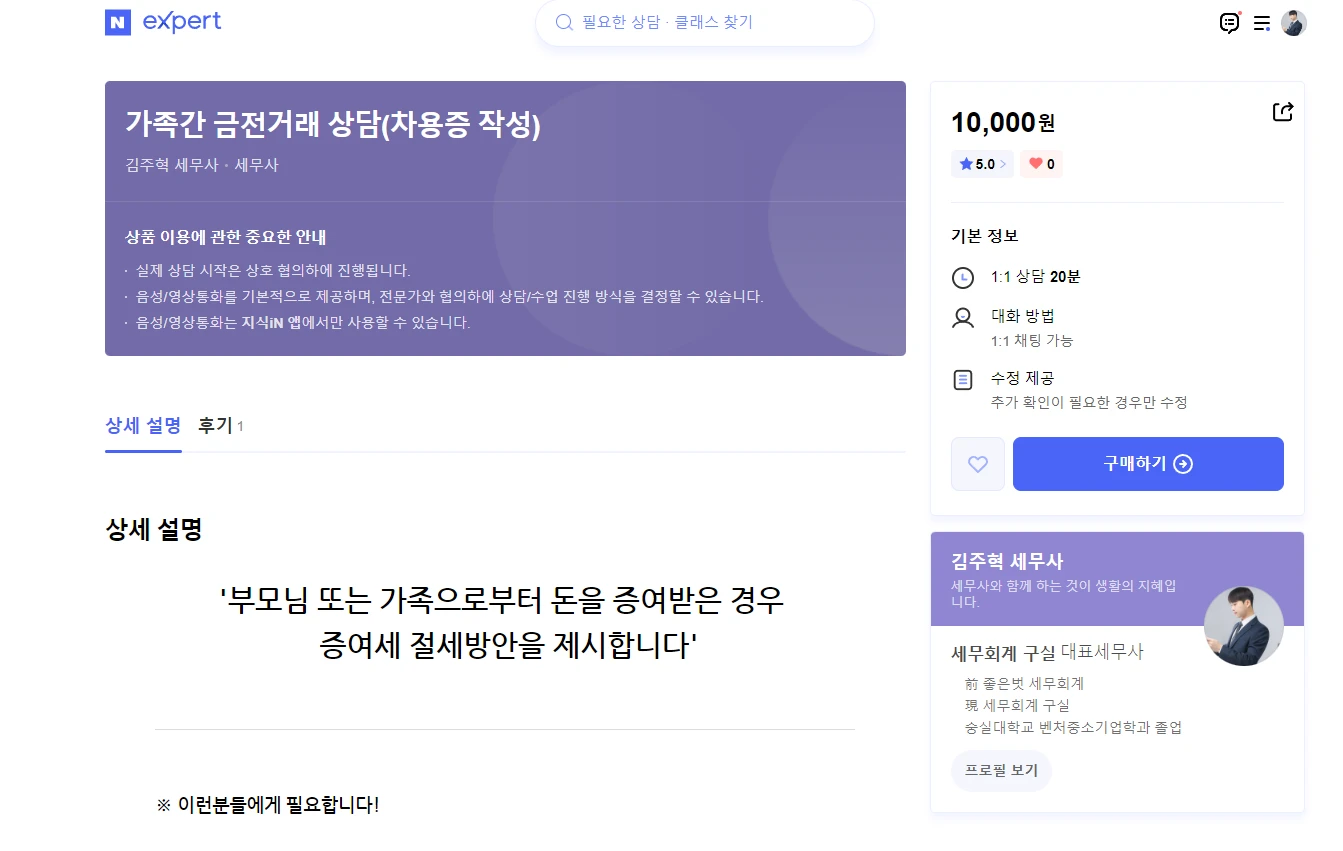This screenshot has width=1343, height=851.
Task: Click the expert's circular profile photo
Action: [x=1243, y=625]
